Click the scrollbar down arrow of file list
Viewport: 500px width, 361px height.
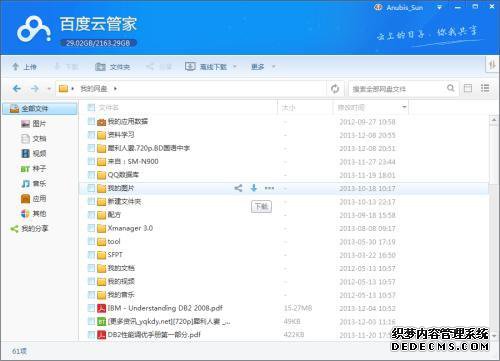click(494, 335)
